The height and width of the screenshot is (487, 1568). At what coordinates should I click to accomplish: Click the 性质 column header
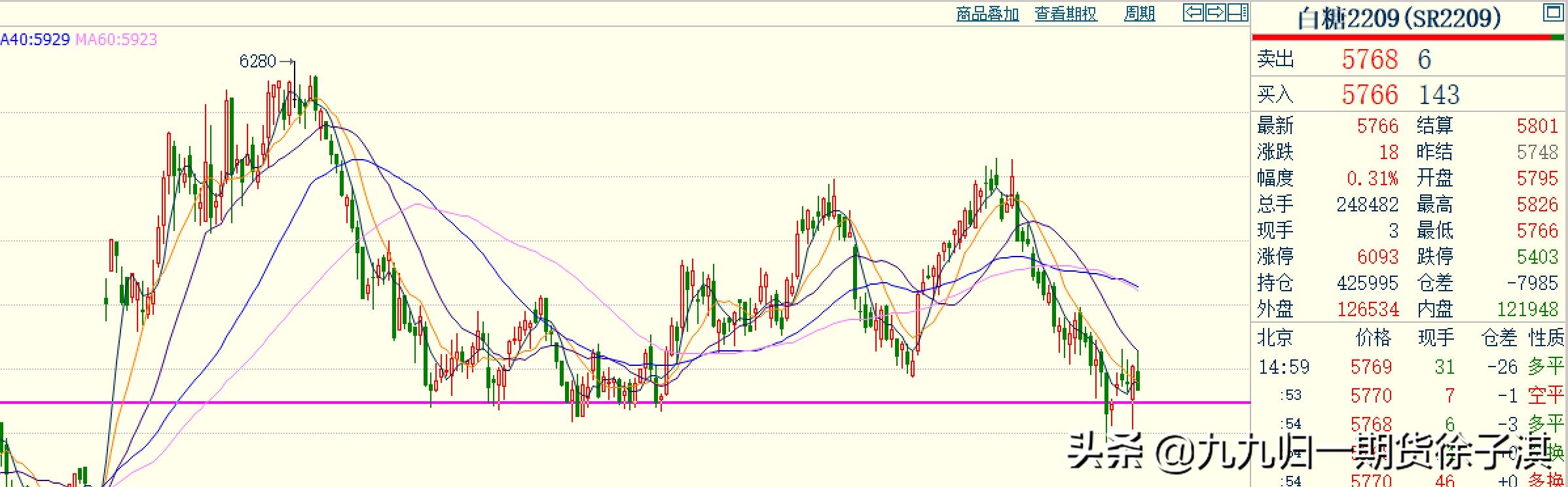click(x=1546, y=338)
